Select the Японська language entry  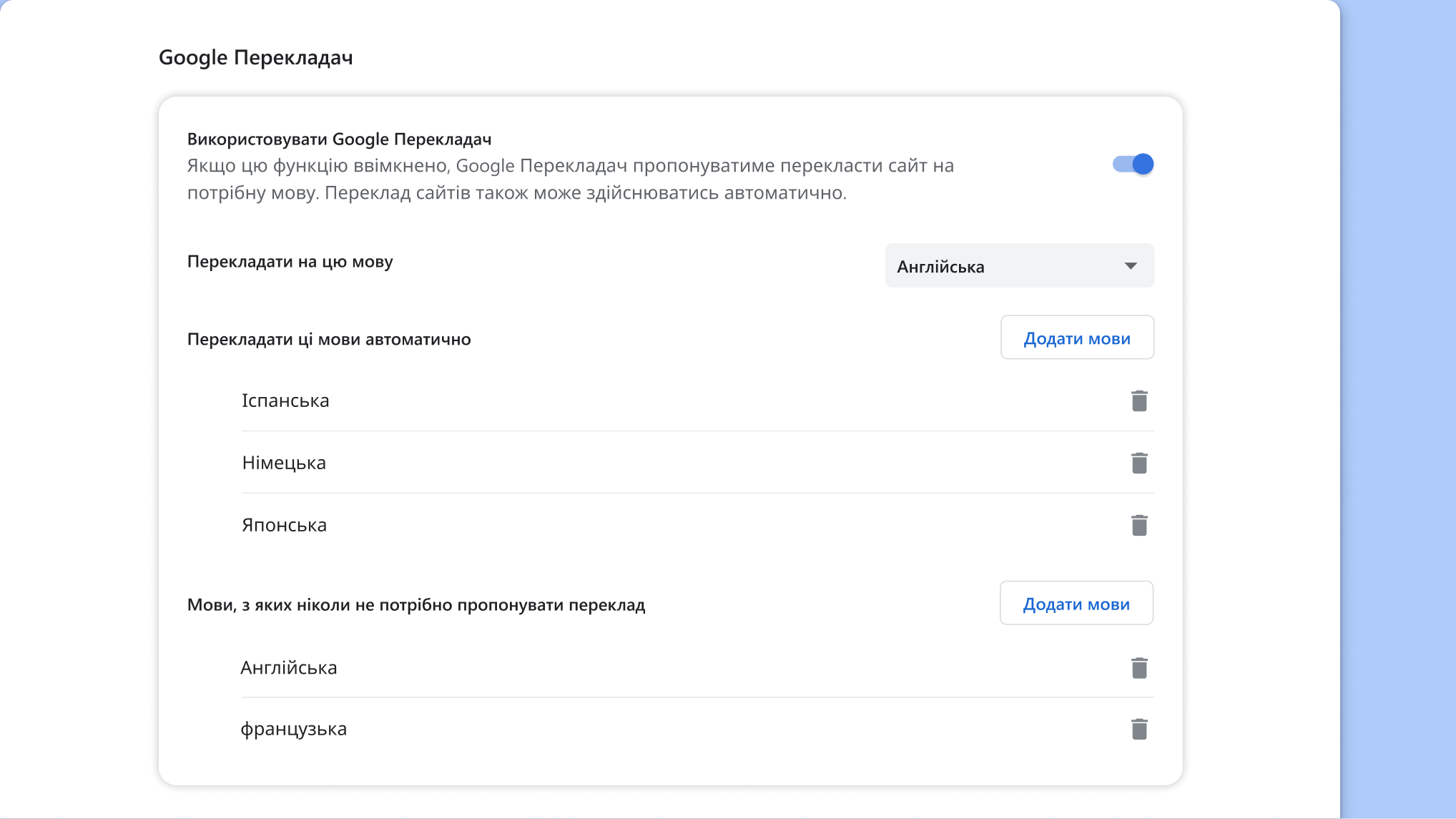(x=284, y=524)
